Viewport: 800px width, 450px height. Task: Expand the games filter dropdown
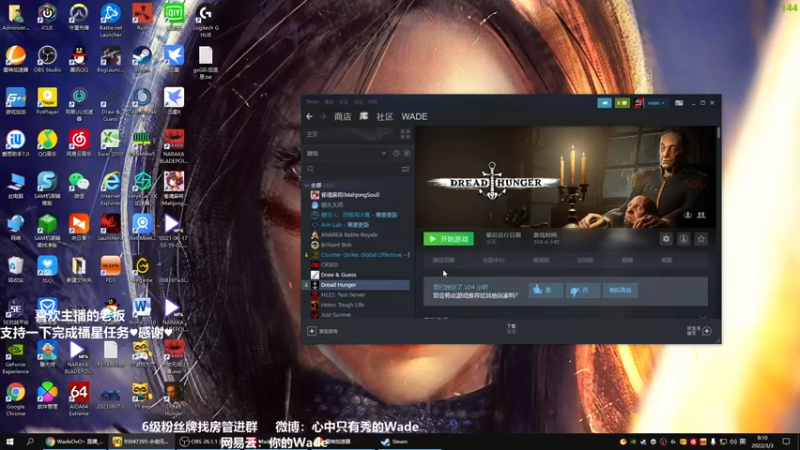click(x=383, y=153)
